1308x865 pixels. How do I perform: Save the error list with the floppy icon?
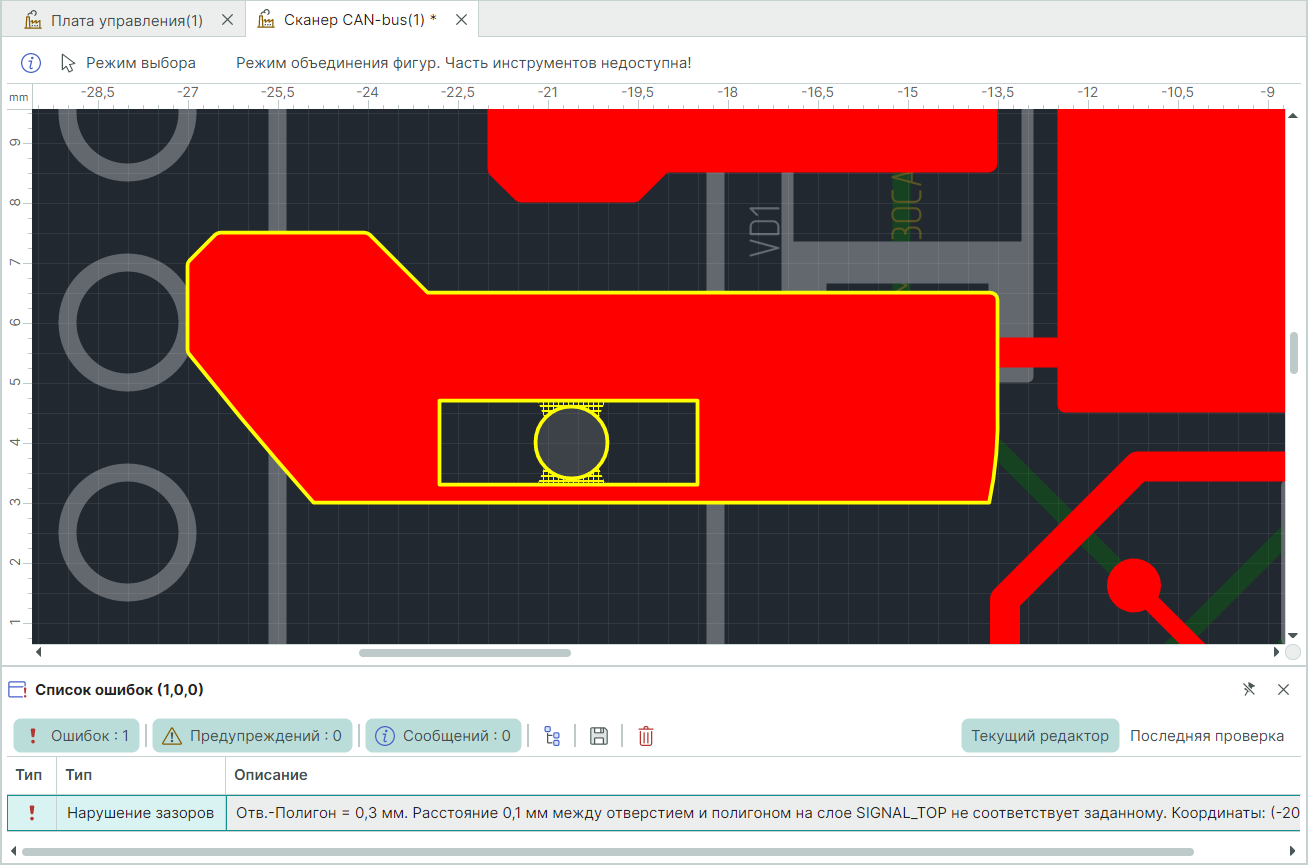click(x=599, y=736)
